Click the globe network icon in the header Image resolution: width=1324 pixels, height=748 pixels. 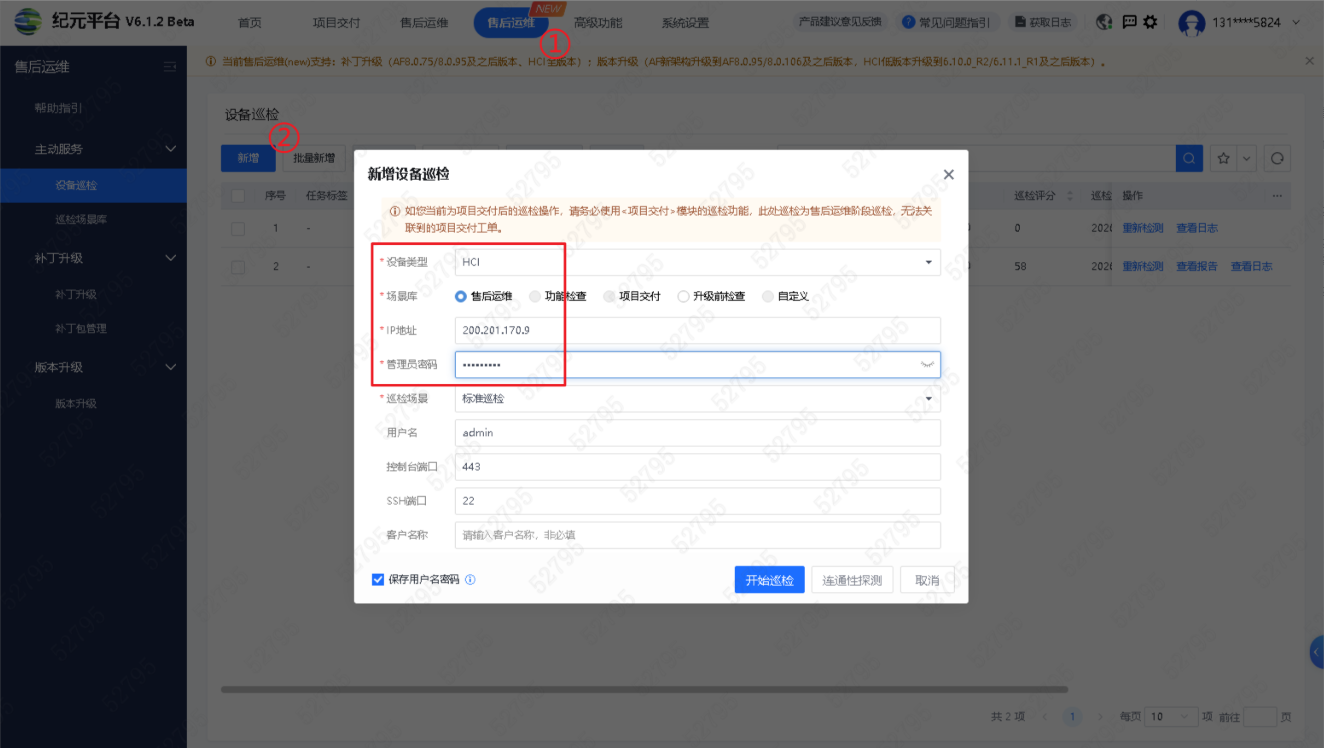coord(1104,22)
